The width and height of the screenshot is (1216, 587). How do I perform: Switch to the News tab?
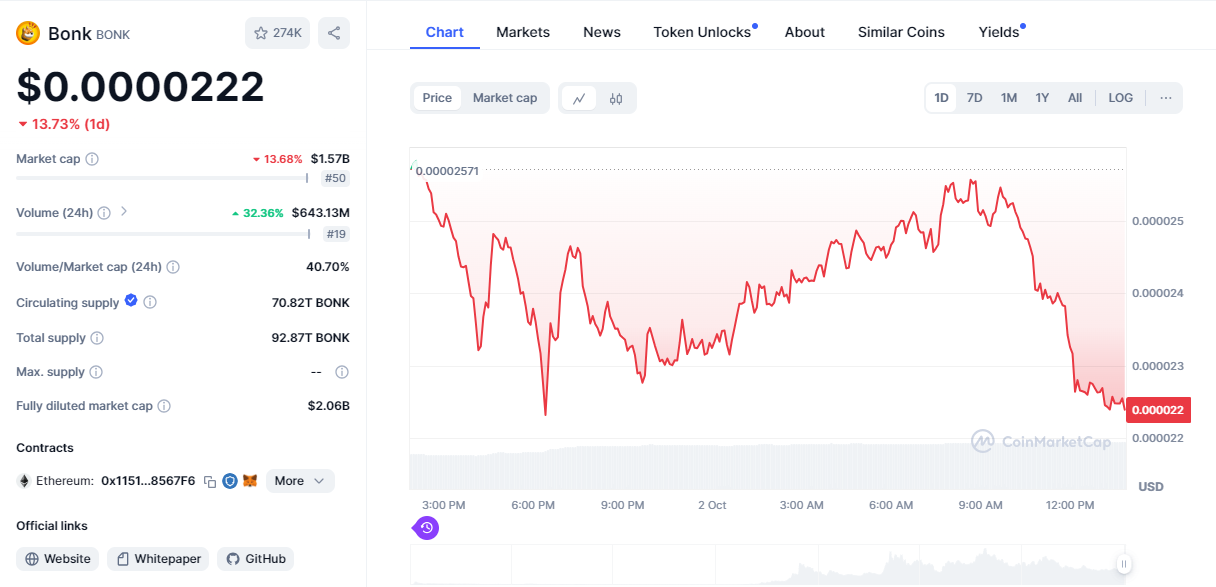[602, 32]
